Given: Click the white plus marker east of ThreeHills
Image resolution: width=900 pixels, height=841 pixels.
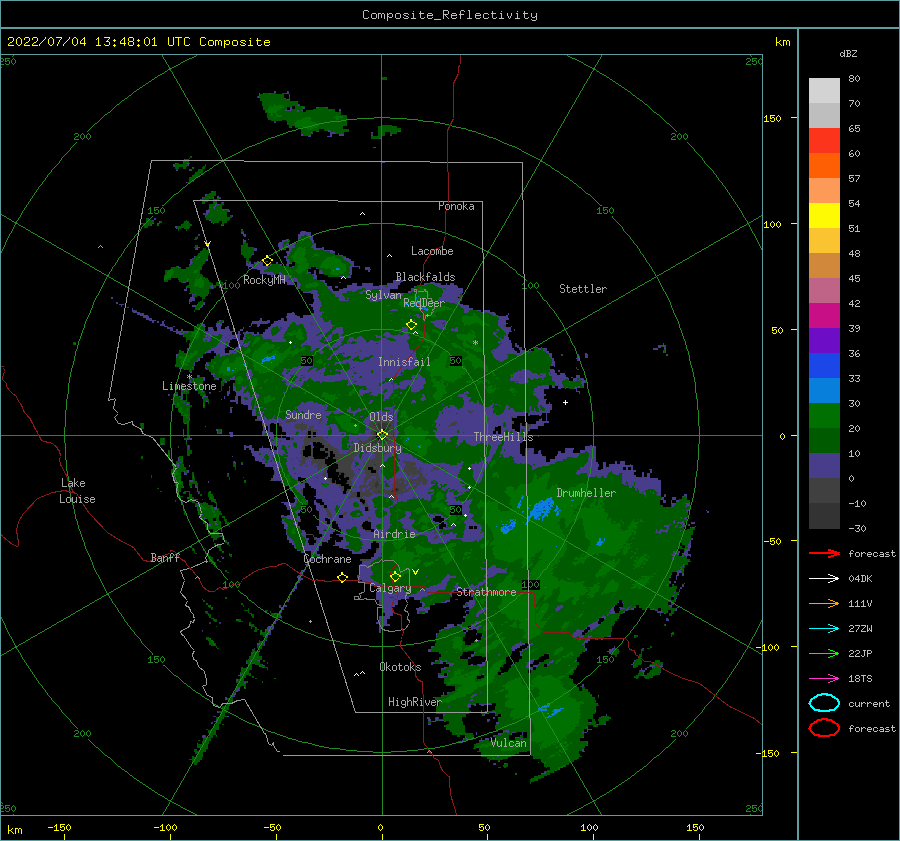Looking at the screenshot, I should 565,402.
